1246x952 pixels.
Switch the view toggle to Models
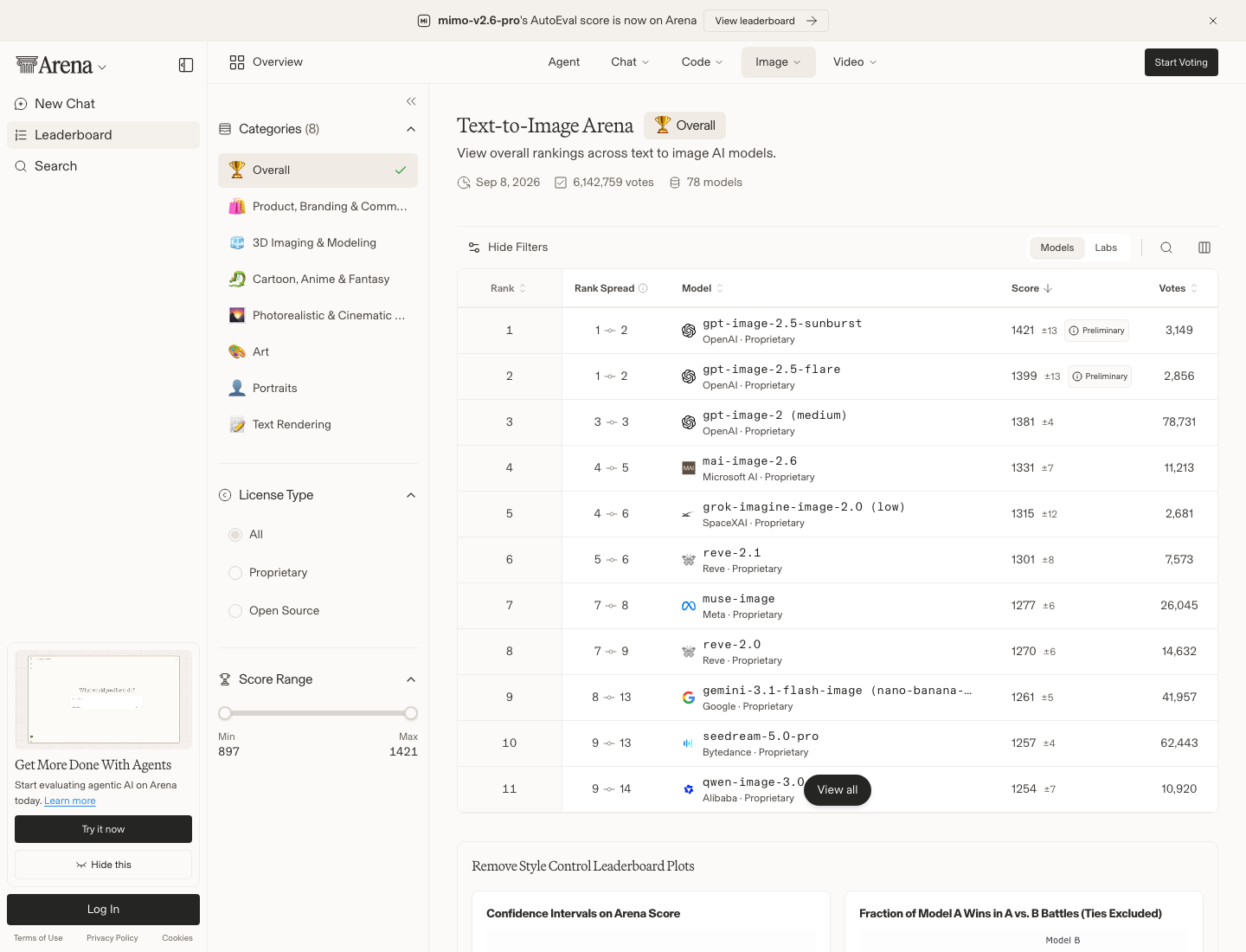1057,248
